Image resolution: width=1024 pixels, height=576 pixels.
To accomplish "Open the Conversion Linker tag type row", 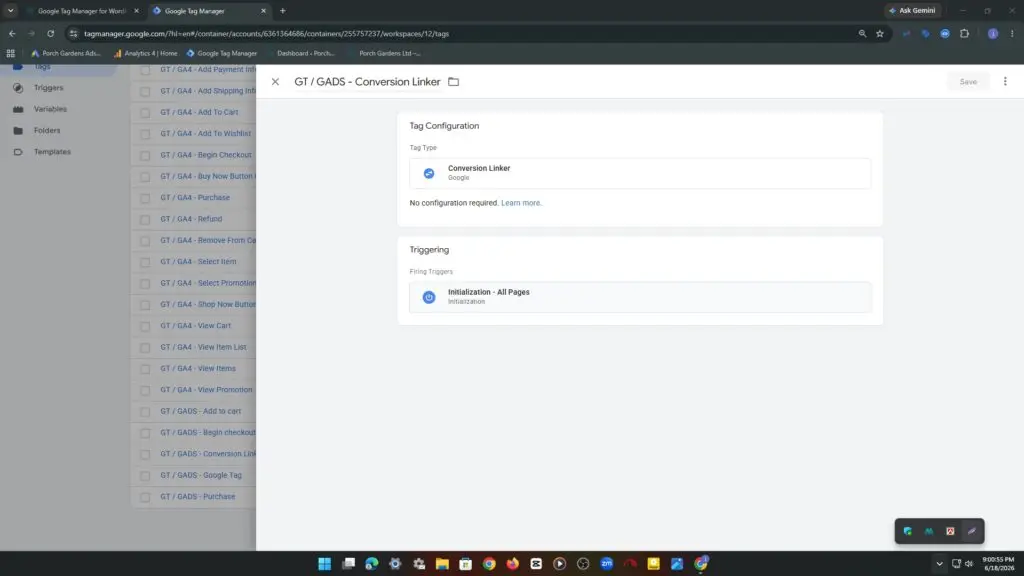I will click(640, 173).
